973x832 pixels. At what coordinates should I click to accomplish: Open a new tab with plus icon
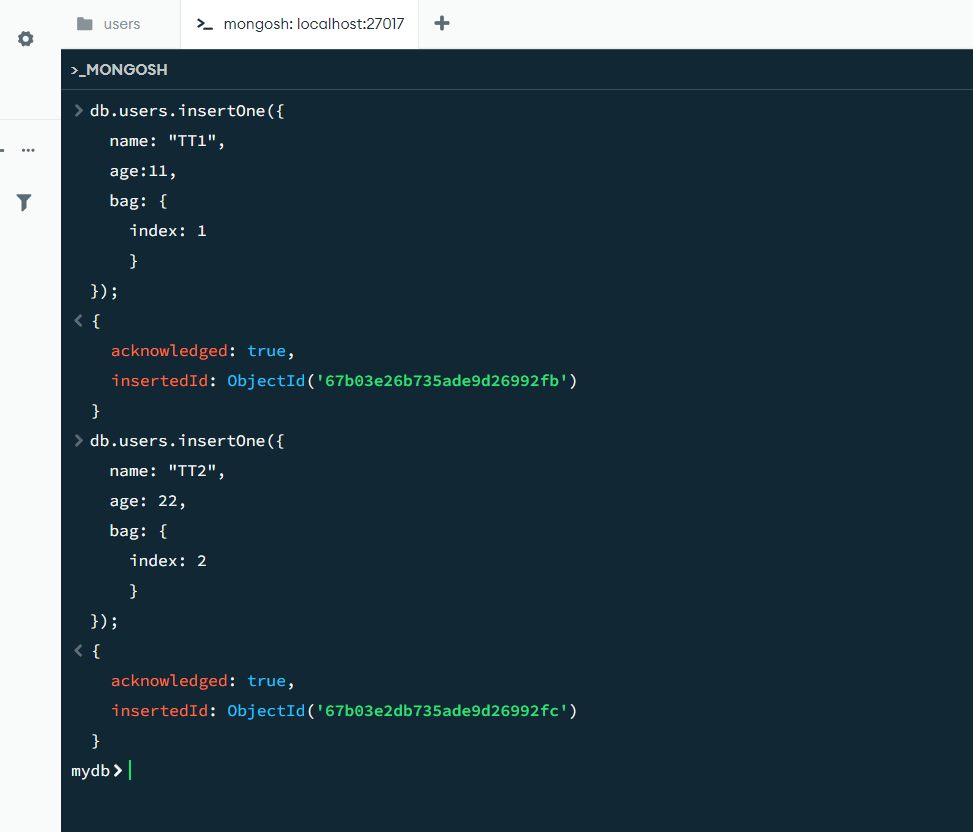pyautogui.click(x=442, y=23)
